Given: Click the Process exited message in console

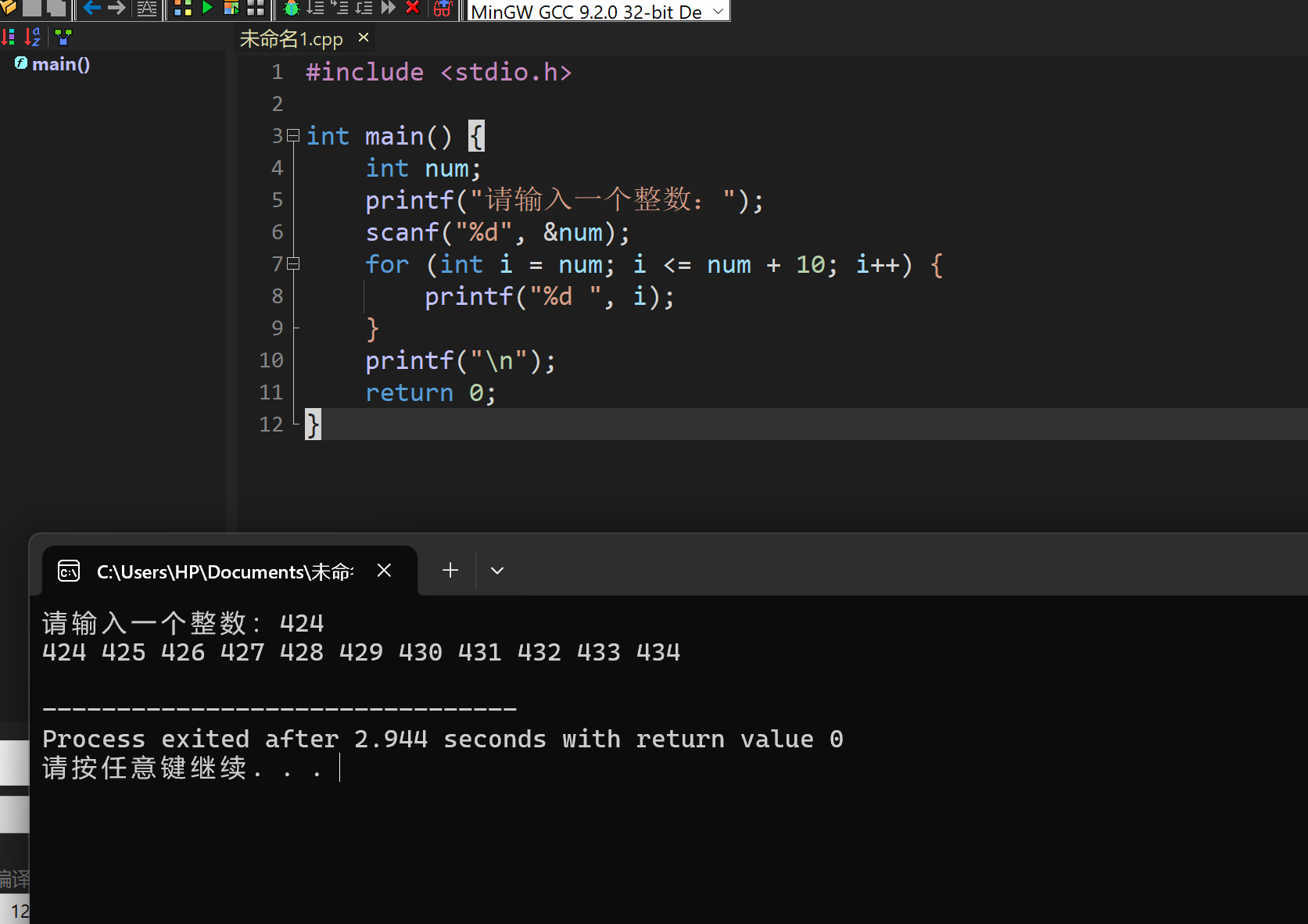Looking at the screenshot, I should pyautogui.click(x=443, y=739).
